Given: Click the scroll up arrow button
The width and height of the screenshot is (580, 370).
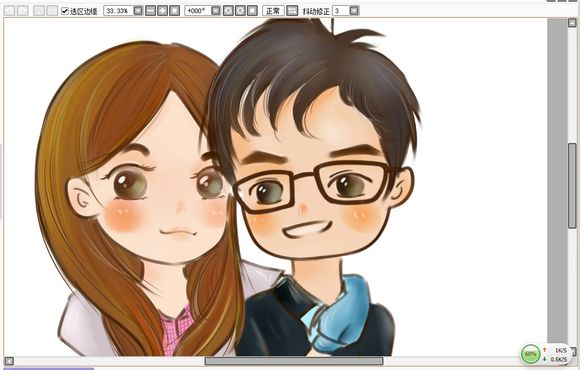Looking at the screenshot, I should (x=572, y=23).
